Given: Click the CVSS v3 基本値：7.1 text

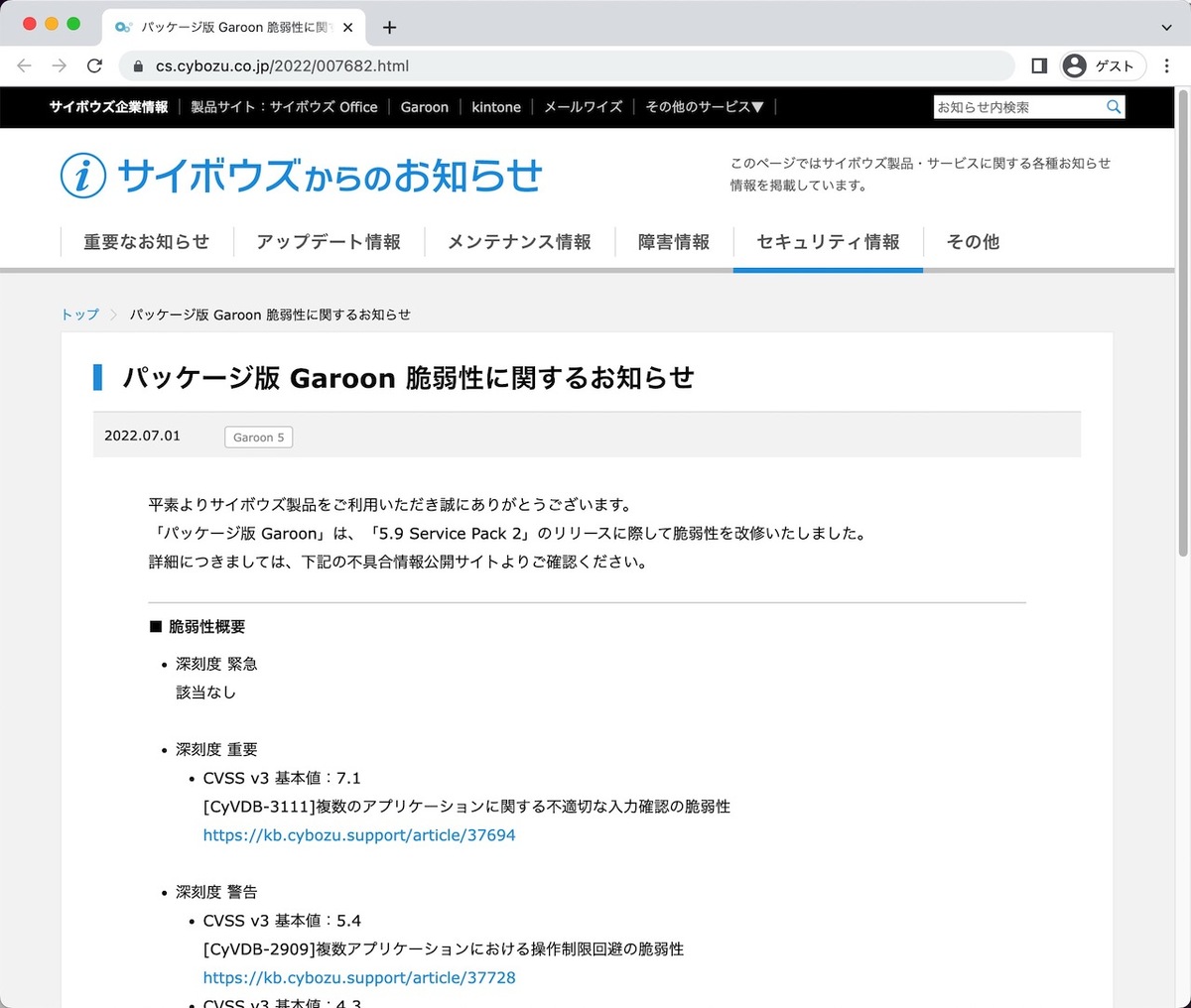Looking at the screenshot, I should 282,778.
